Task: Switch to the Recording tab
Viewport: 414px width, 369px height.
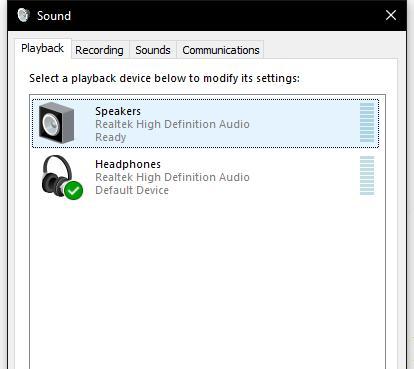Action: [x=99, y=50]
